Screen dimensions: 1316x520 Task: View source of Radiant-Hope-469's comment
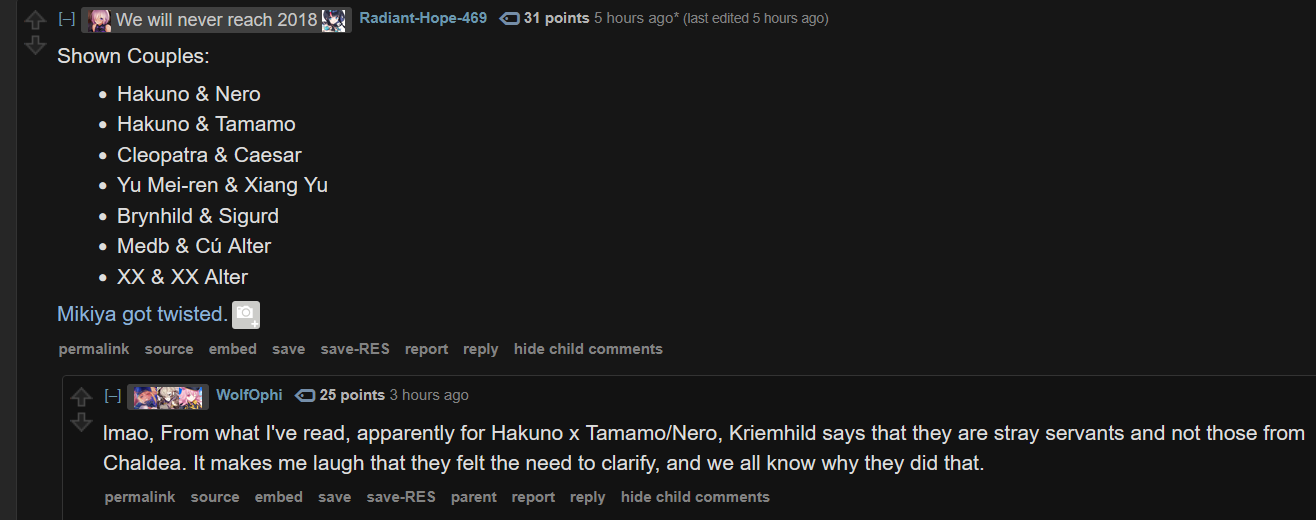[x=169, y=349]
